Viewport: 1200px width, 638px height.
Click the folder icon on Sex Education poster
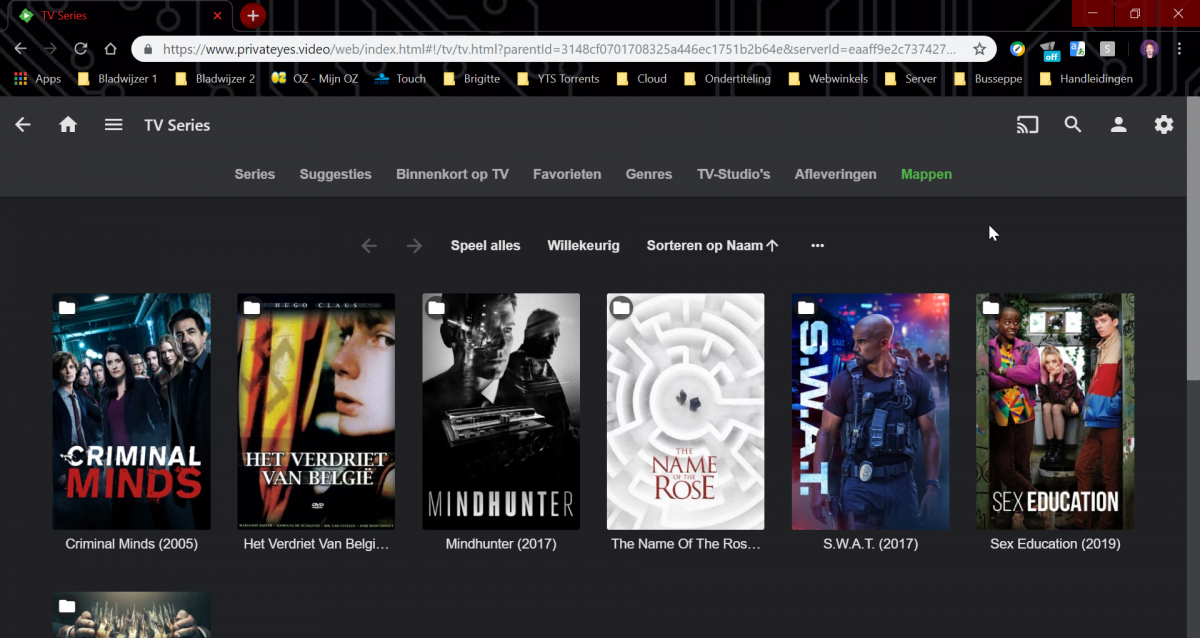(x=991, y=307)
